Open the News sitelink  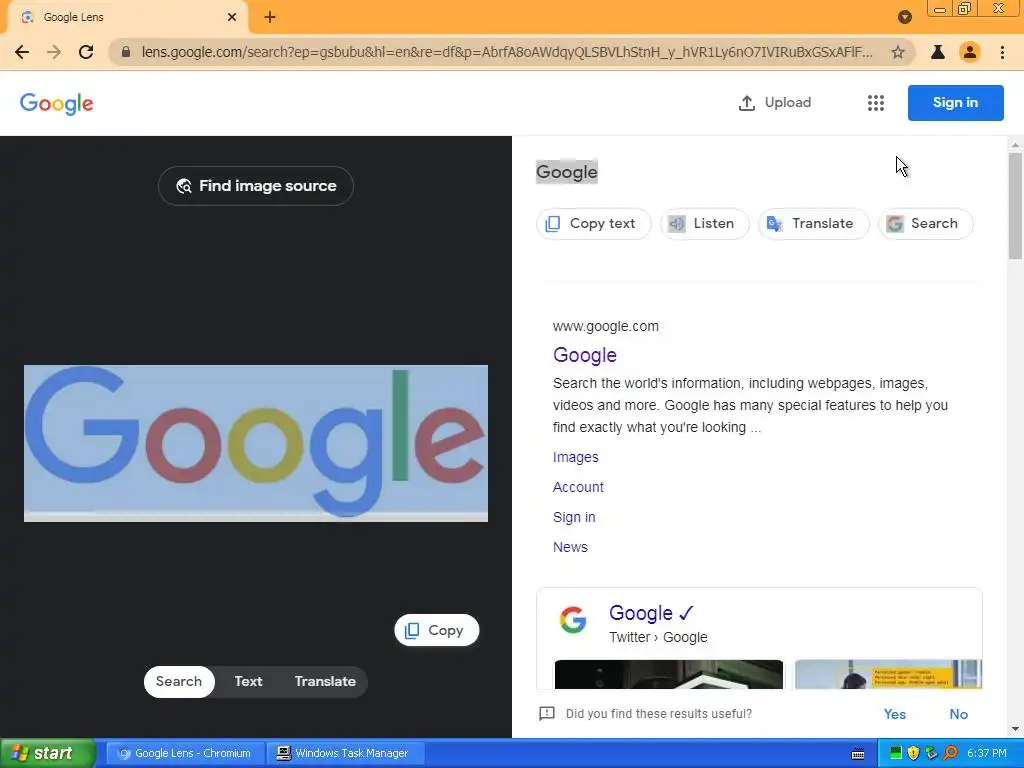(570, 547)
